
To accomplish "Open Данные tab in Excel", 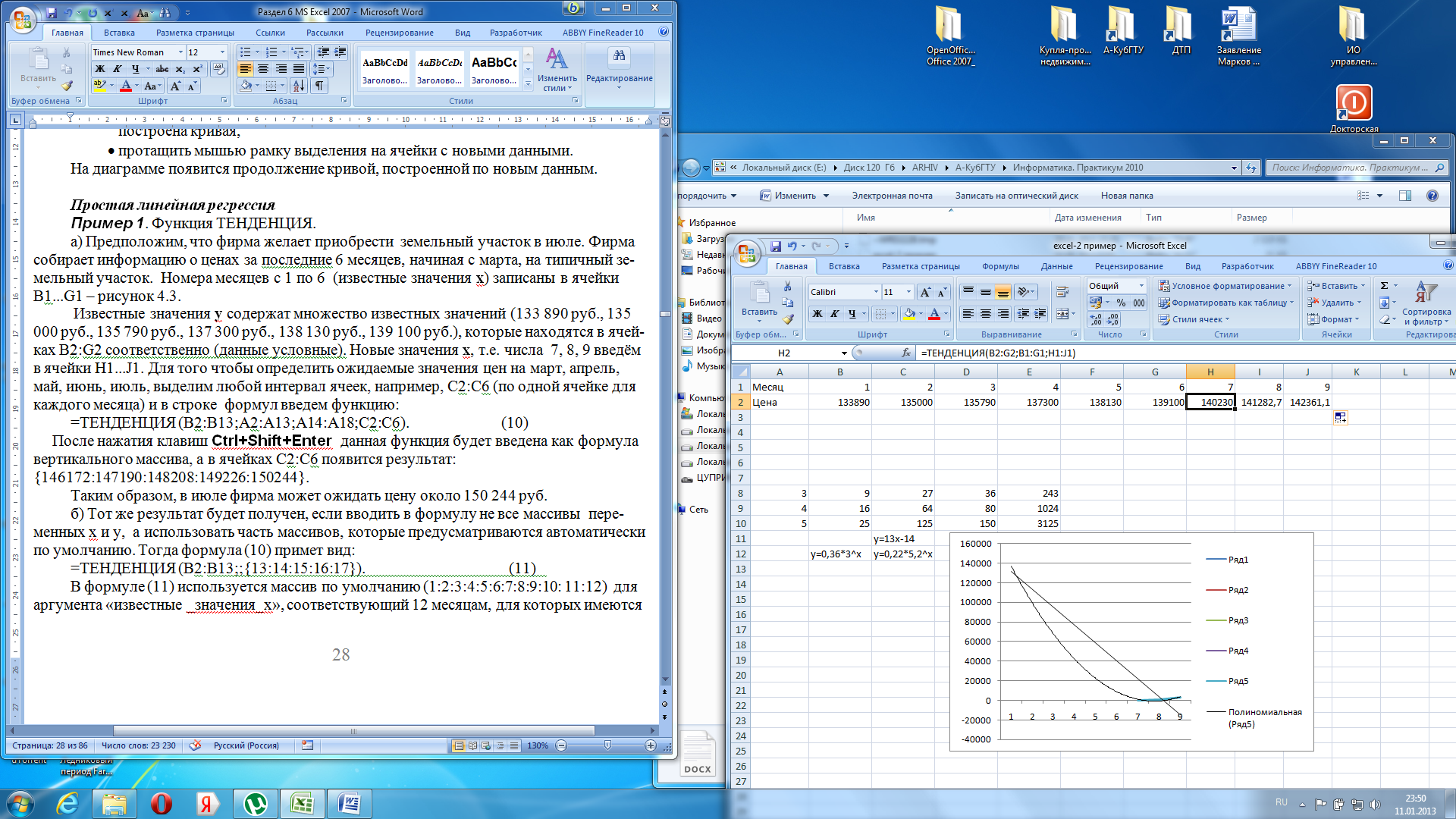I will 1056,266.
